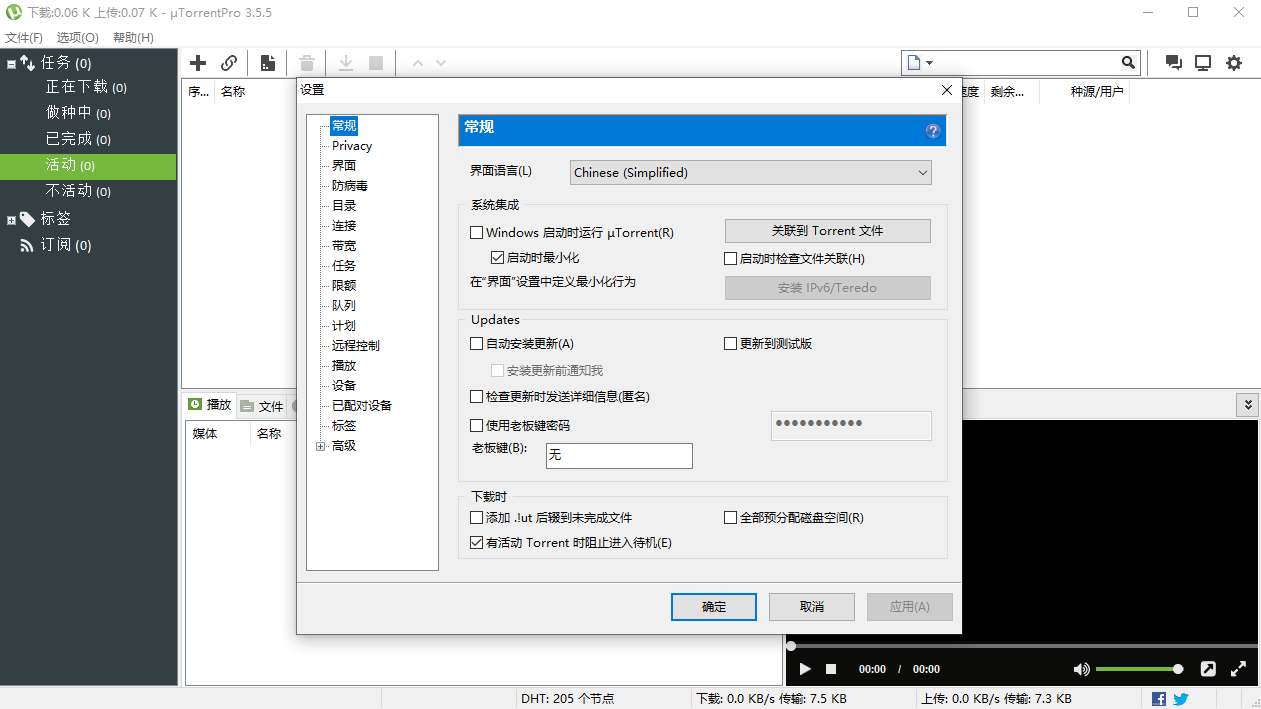Enable Windows 启动时运行 µTorrent checkbox
This screenshot has height=709, width=1261.
[476, 232]
